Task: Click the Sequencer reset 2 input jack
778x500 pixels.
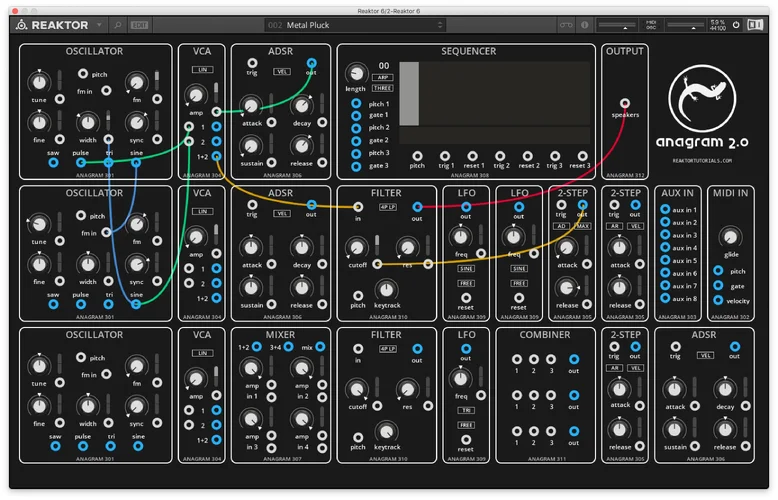Action: point(528,156)
